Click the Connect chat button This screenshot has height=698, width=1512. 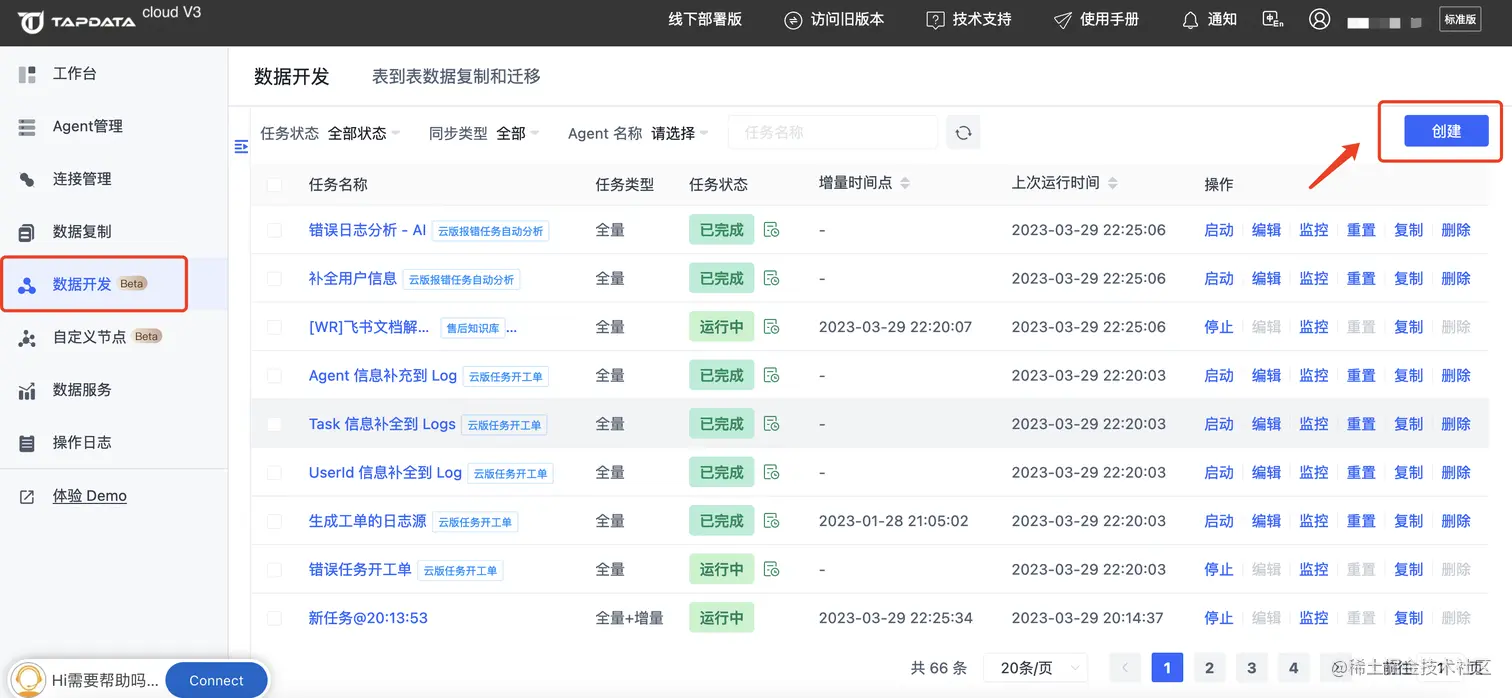(x=216, y=681)
